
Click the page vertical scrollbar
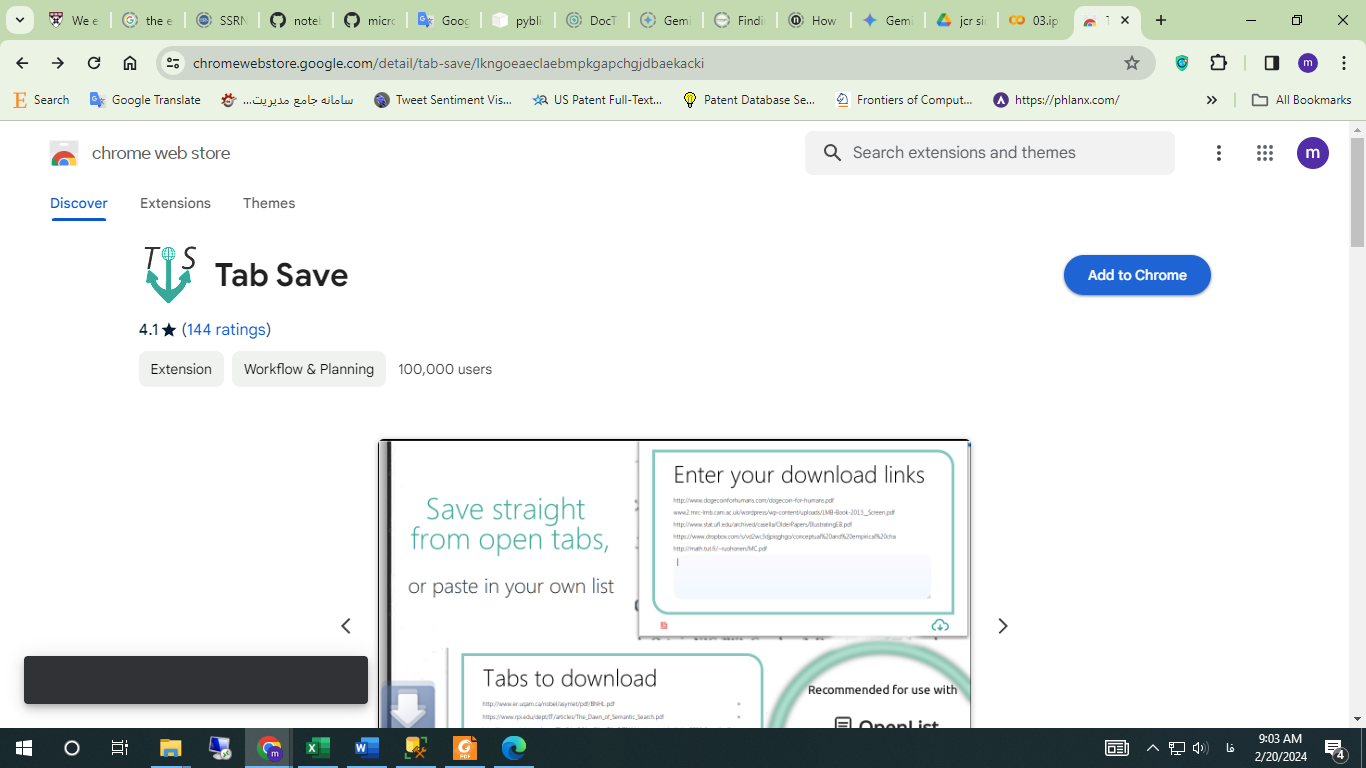tap(1357, 193)
